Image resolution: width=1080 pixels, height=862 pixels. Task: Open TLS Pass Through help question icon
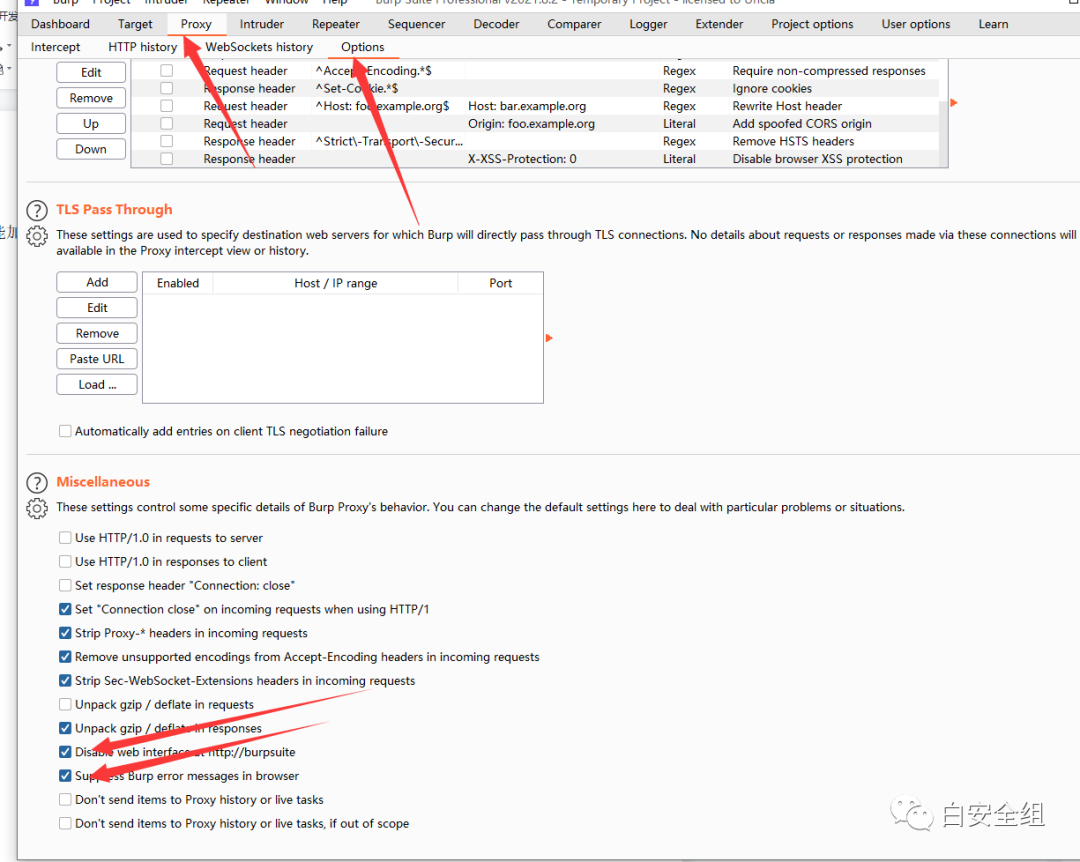click(37, 210)
